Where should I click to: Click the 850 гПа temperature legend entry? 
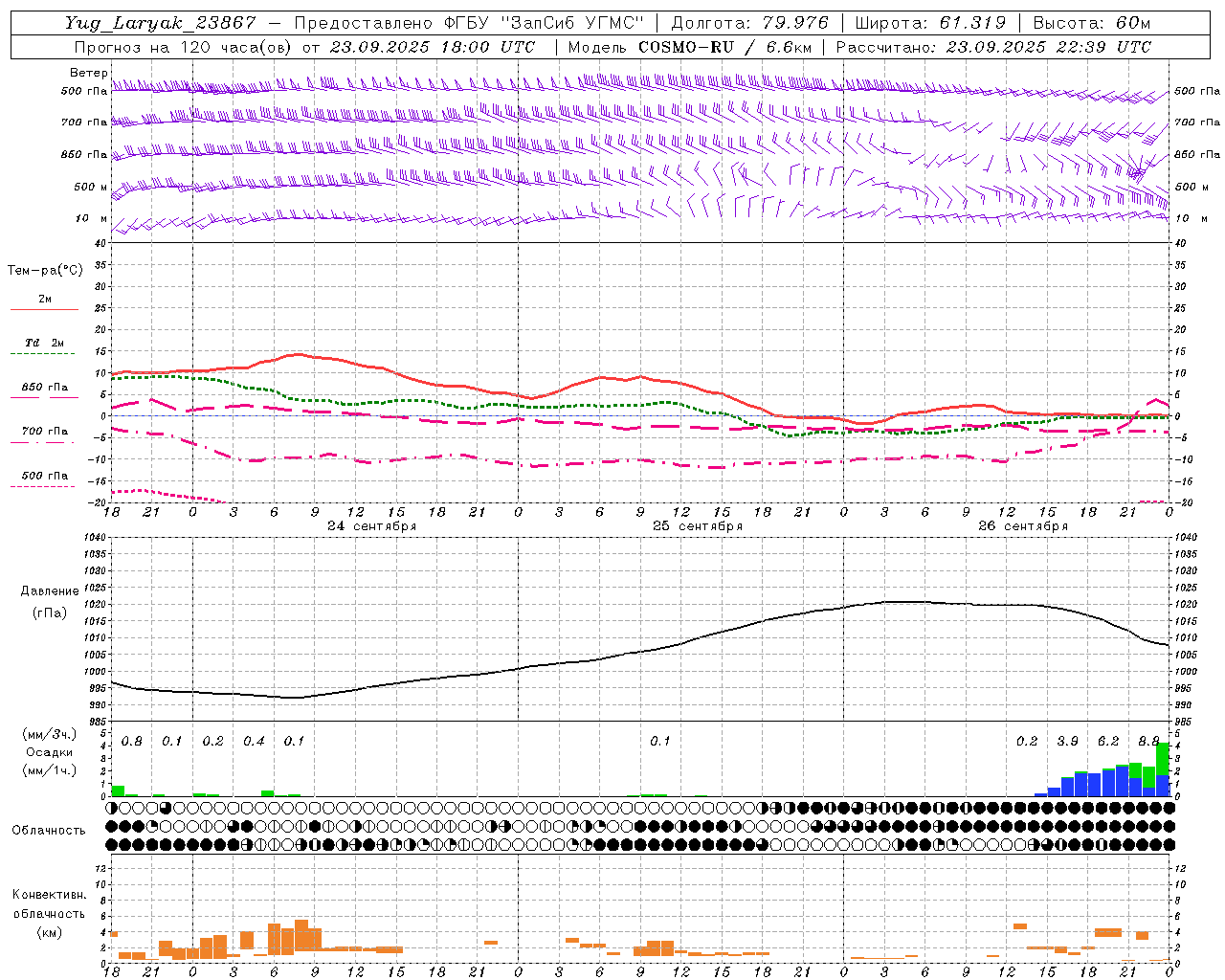pos(44,388)
